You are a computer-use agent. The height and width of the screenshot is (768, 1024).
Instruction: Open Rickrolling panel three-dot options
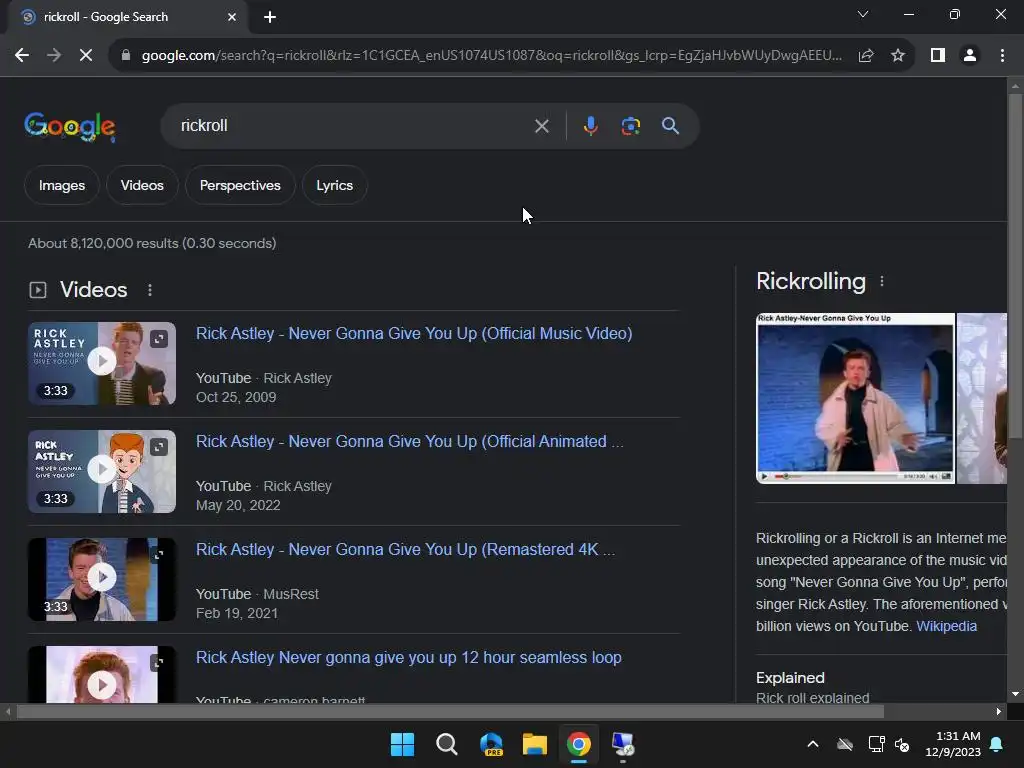coord(882,281)
